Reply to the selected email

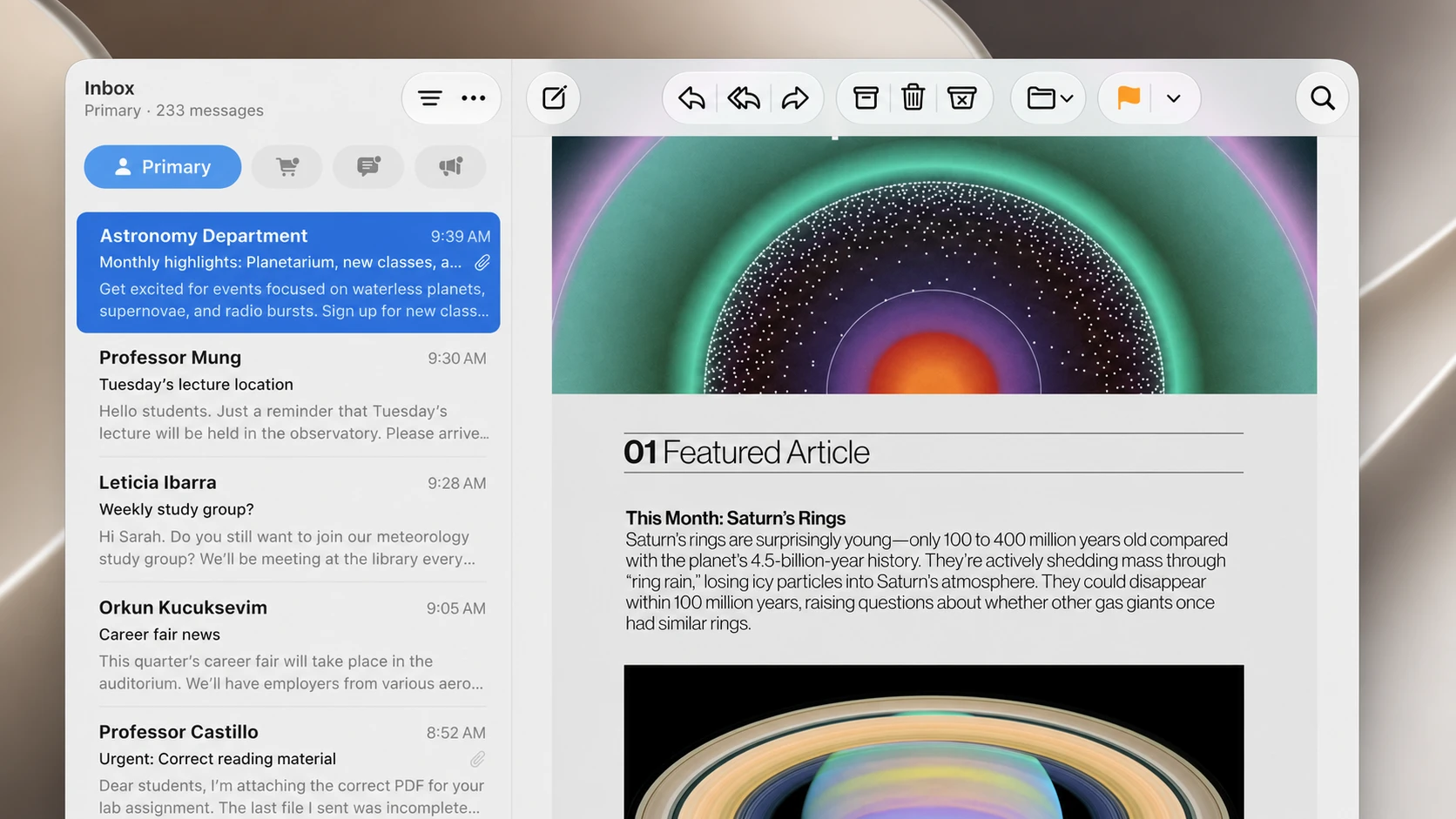pos(691,97)
